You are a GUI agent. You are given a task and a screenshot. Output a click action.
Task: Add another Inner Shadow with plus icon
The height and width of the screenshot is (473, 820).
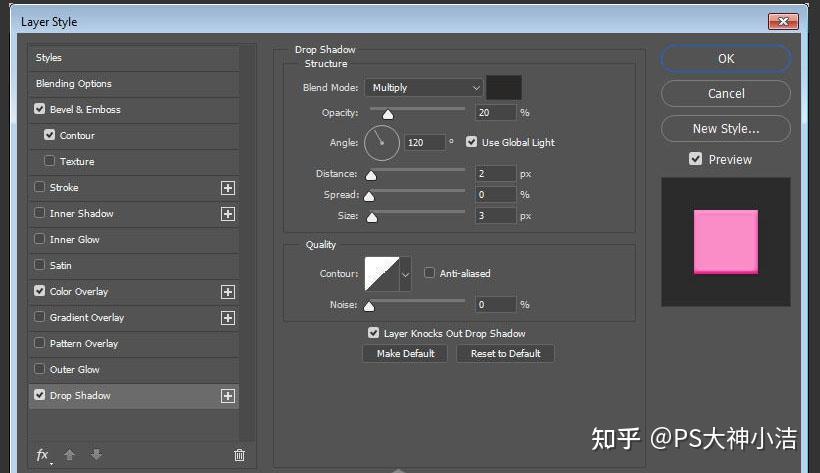pos(227,214)
